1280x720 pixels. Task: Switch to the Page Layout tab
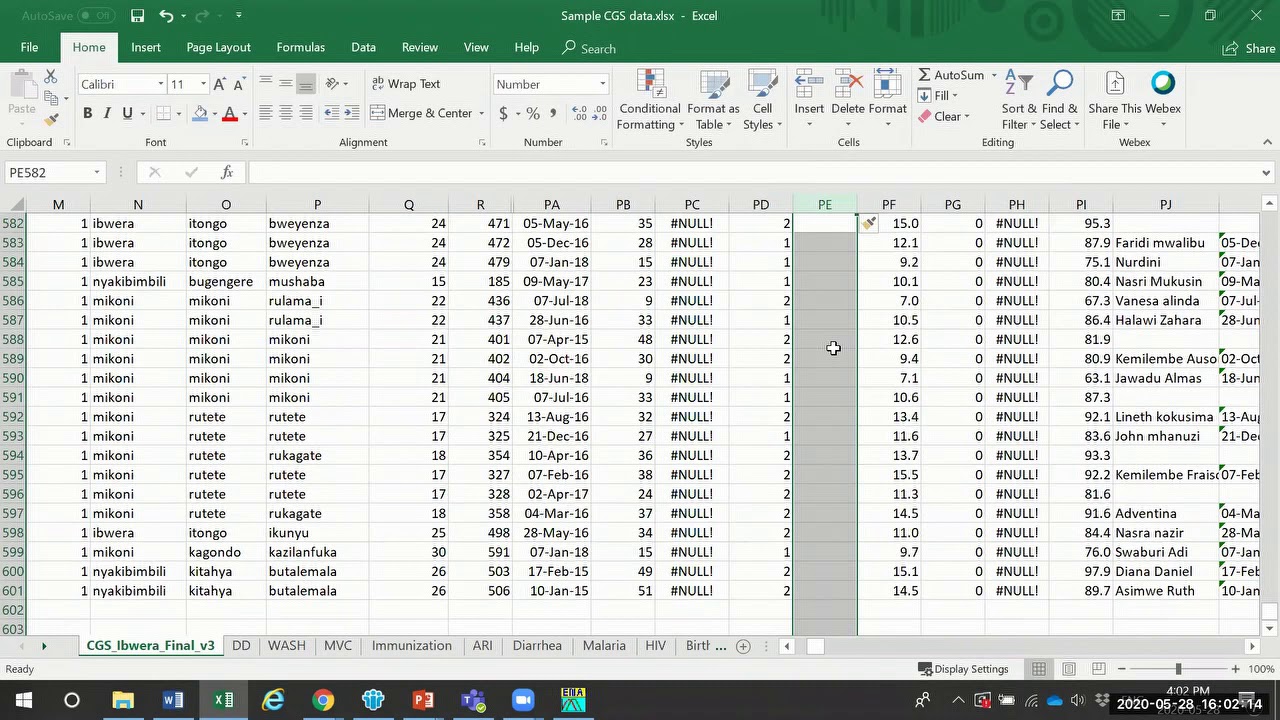[x=218, y=47]
